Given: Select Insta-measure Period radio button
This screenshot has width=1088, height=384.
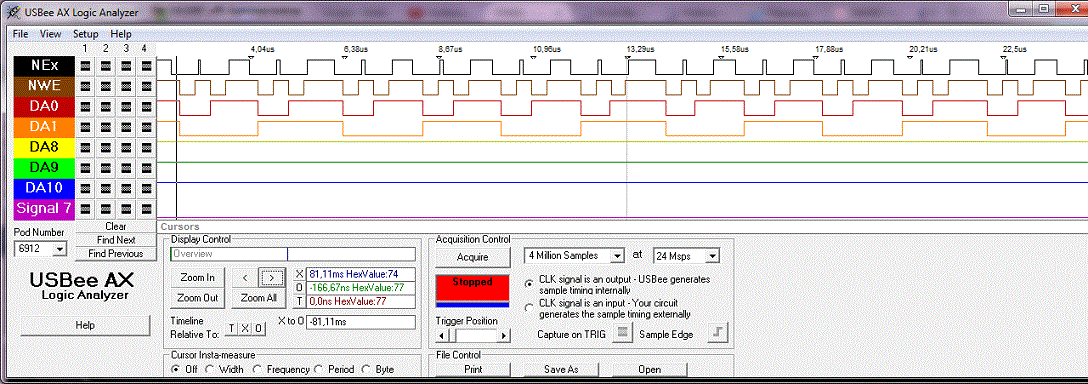Looking at the screenshot, I should [319, 369].
